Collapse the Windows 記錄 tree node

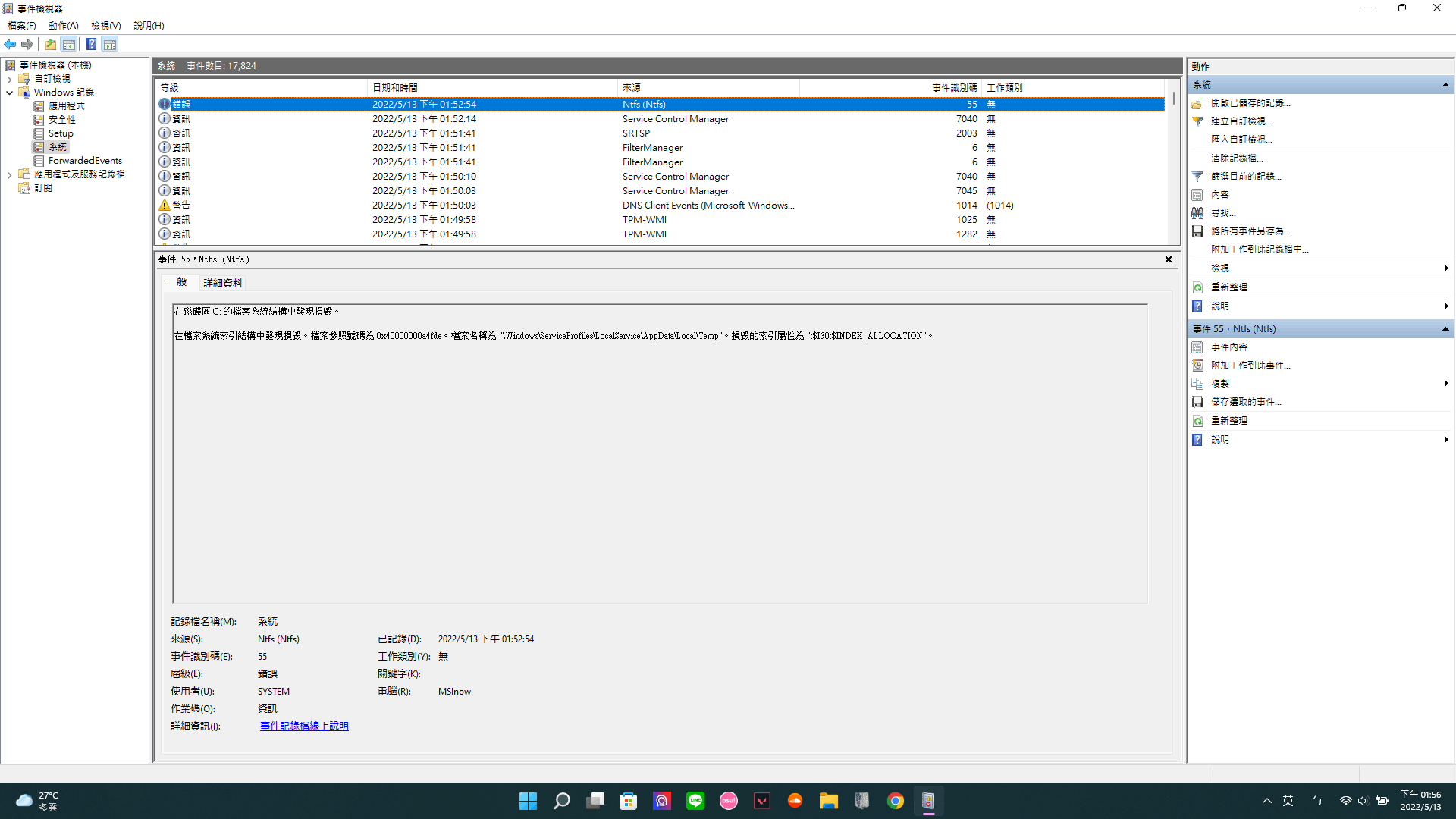[x=9, y=93]
